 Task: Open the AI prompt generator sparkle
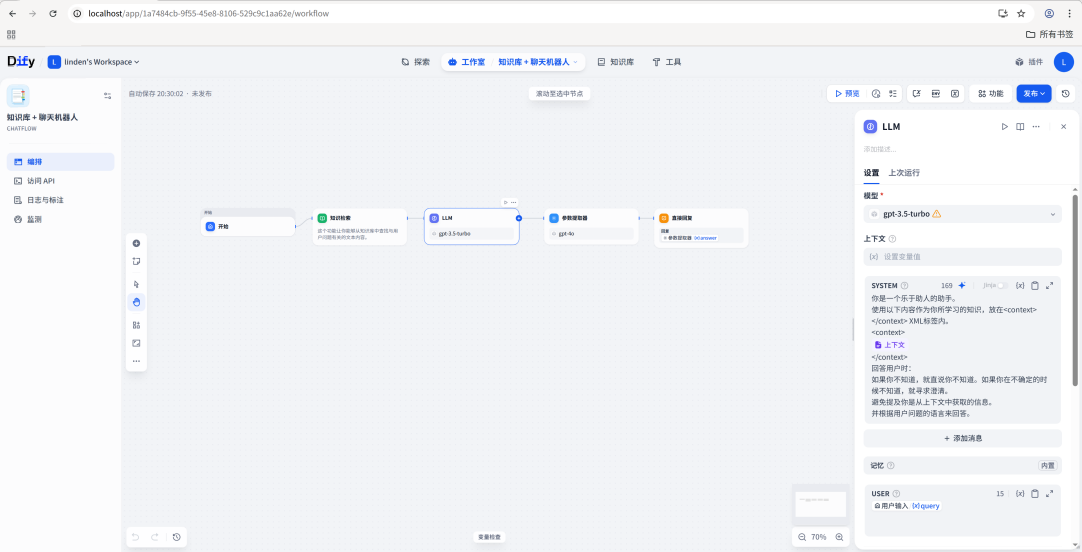[962, 286]
